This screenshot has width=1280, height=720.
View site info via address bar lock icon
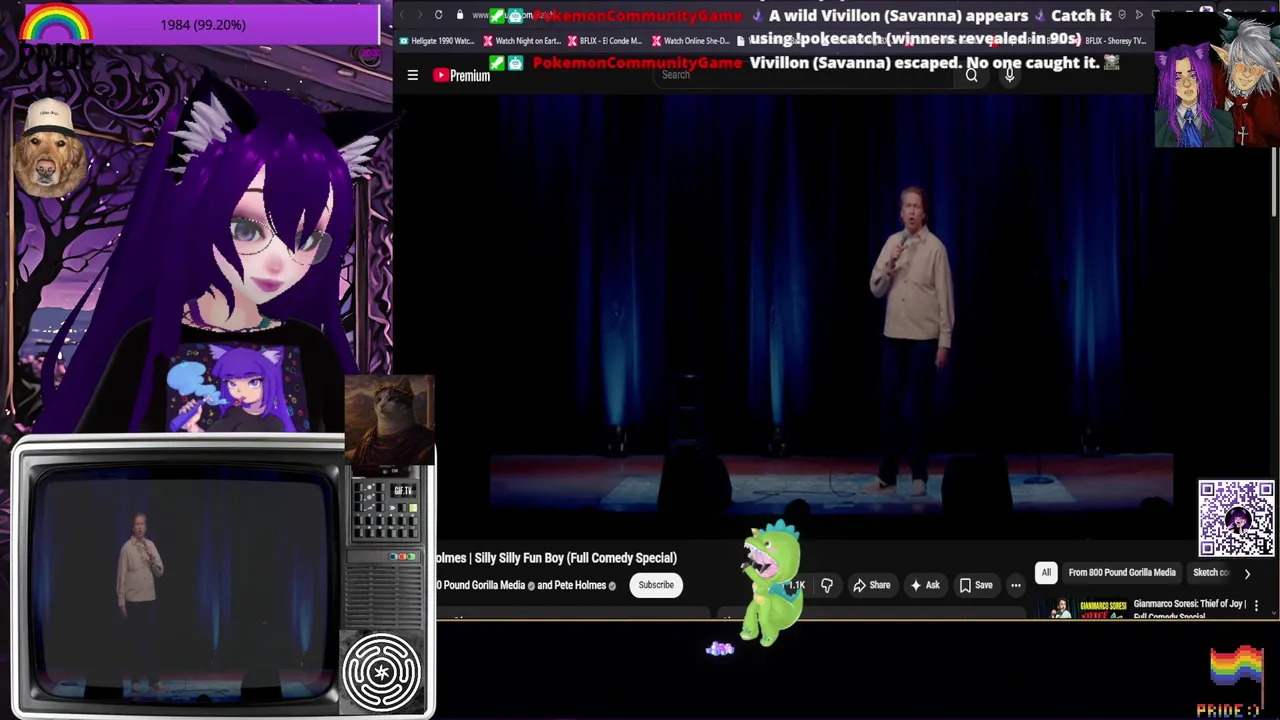click(460, 15)
